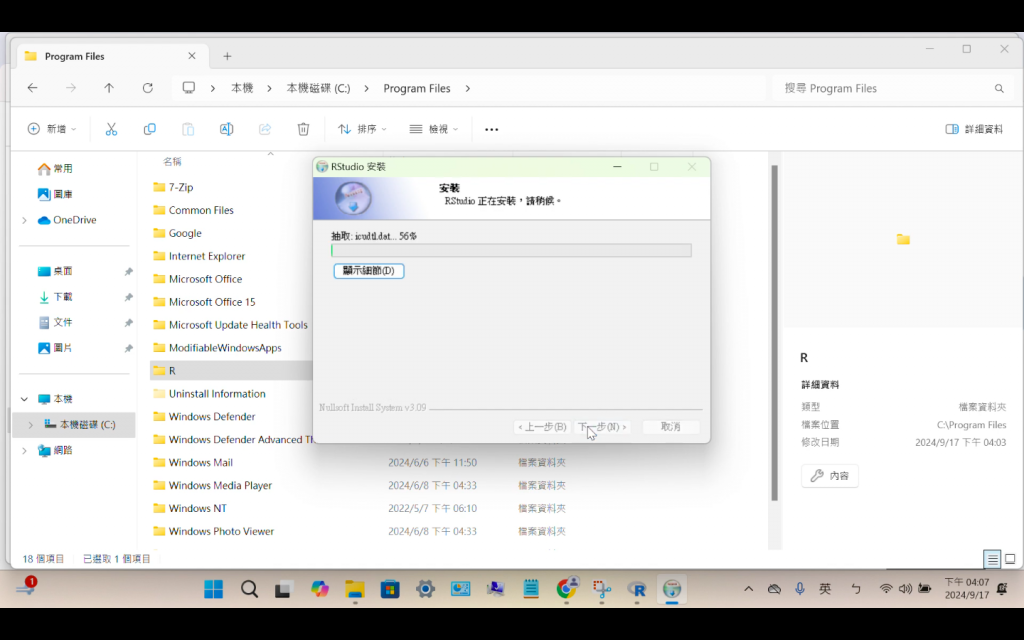Open Microsoft Store from taskbar
The width and height of the screenshot is (1024, 640).
click(x=390, y=589)
